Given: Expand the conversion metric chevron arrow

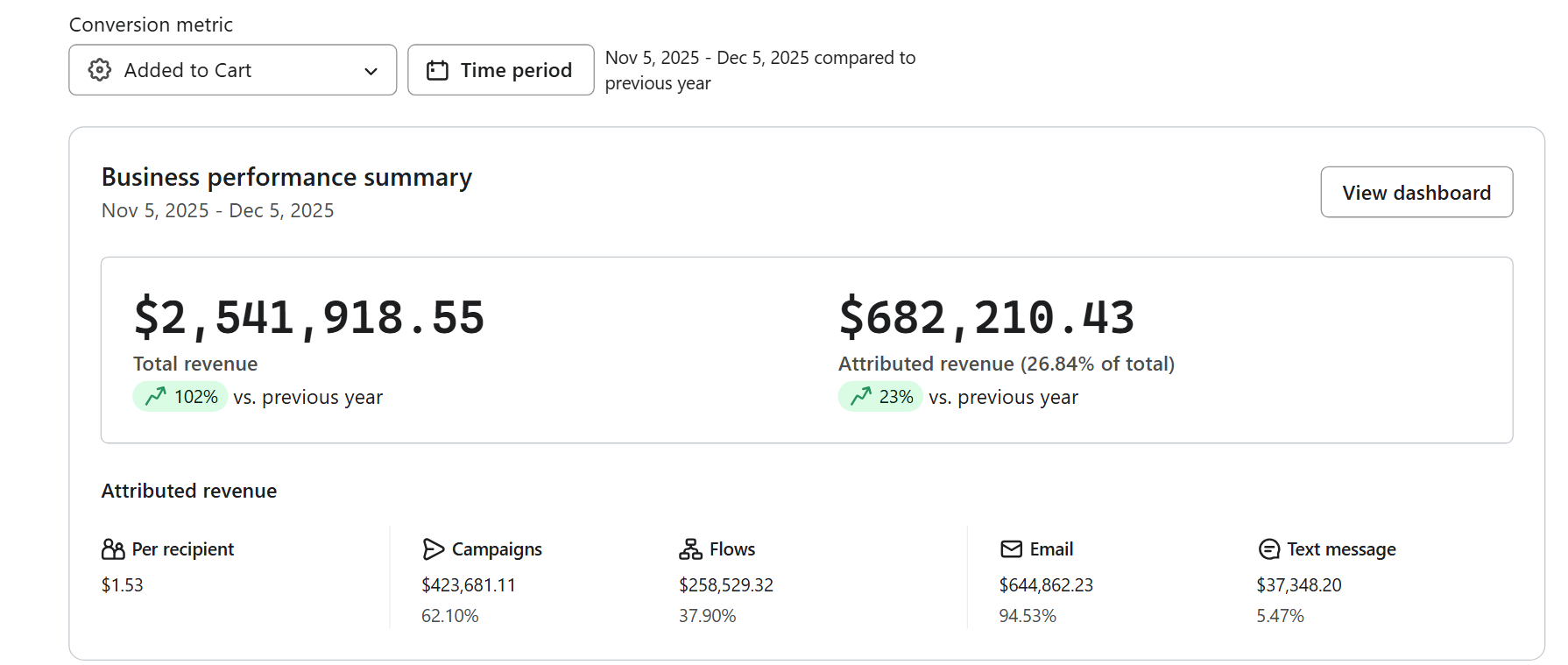Looking at the screenshot, I should click(x=371, y=71).
